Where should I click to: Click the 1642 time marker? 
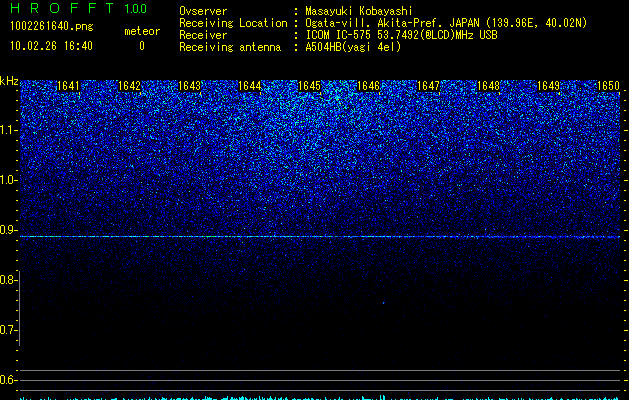click(x=129, y=86)
